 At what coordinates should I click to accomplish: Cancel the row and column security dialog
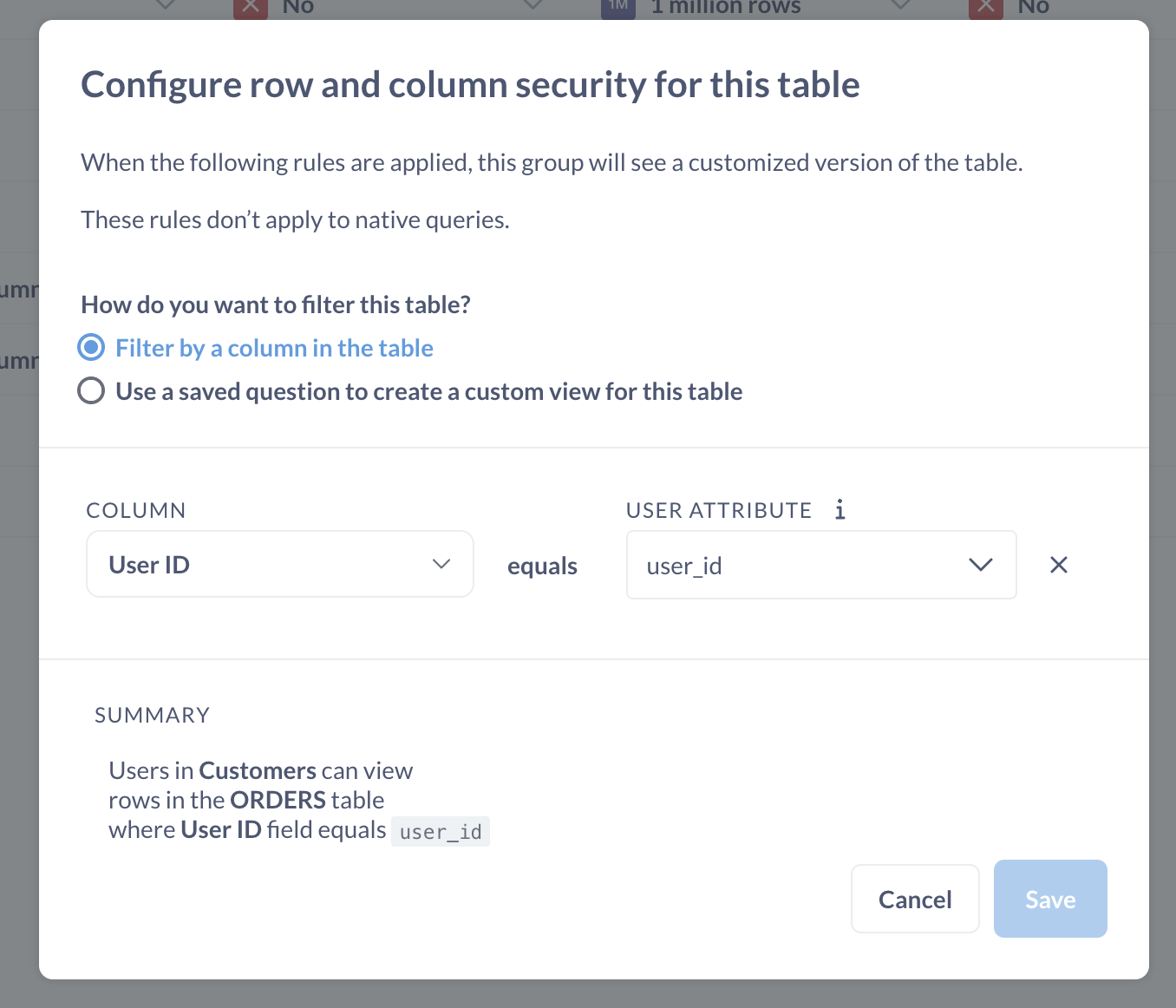[915, 900]
